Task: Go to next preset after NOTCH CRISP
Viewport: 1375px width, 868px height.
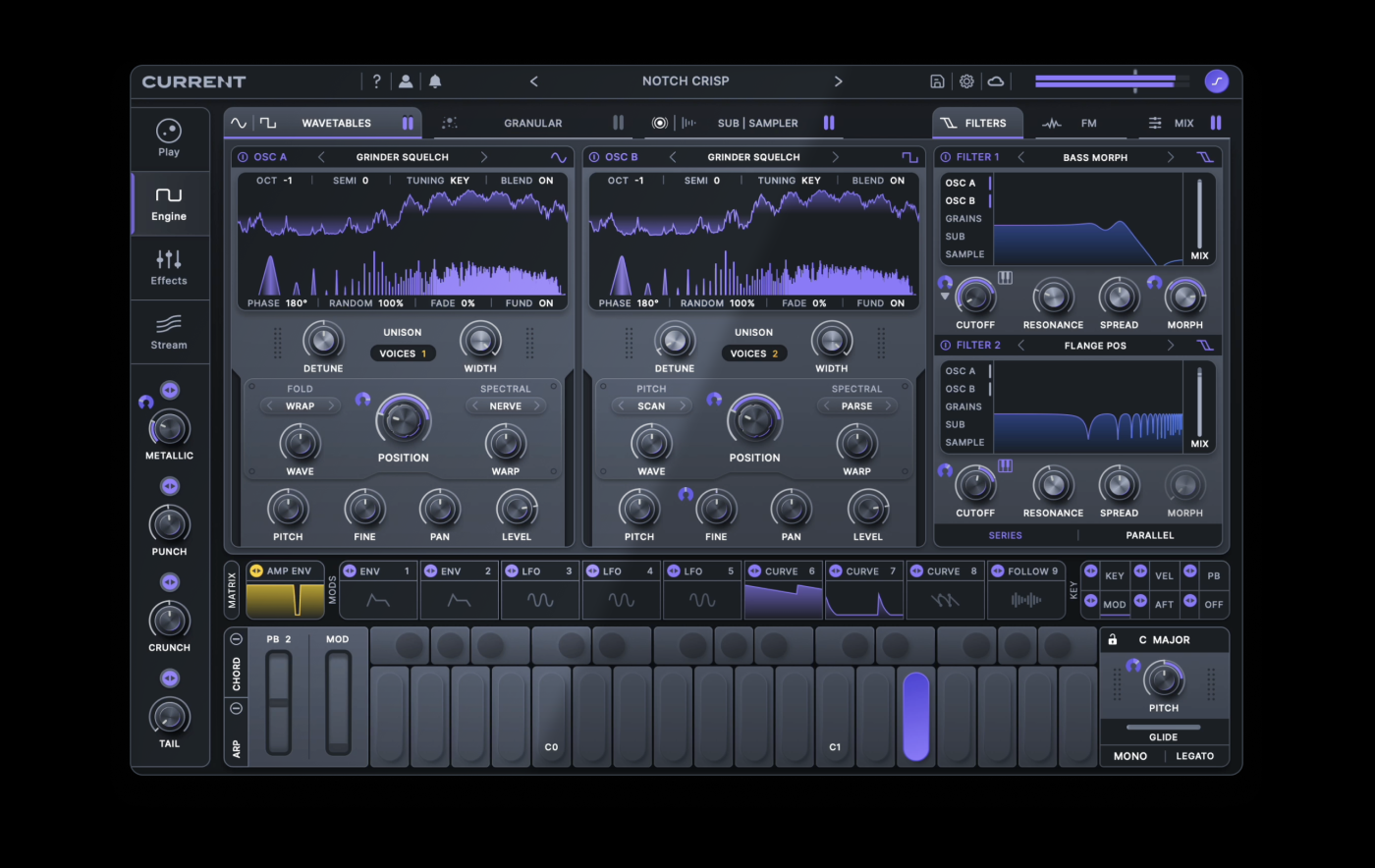Action: [x=838, y=81]
